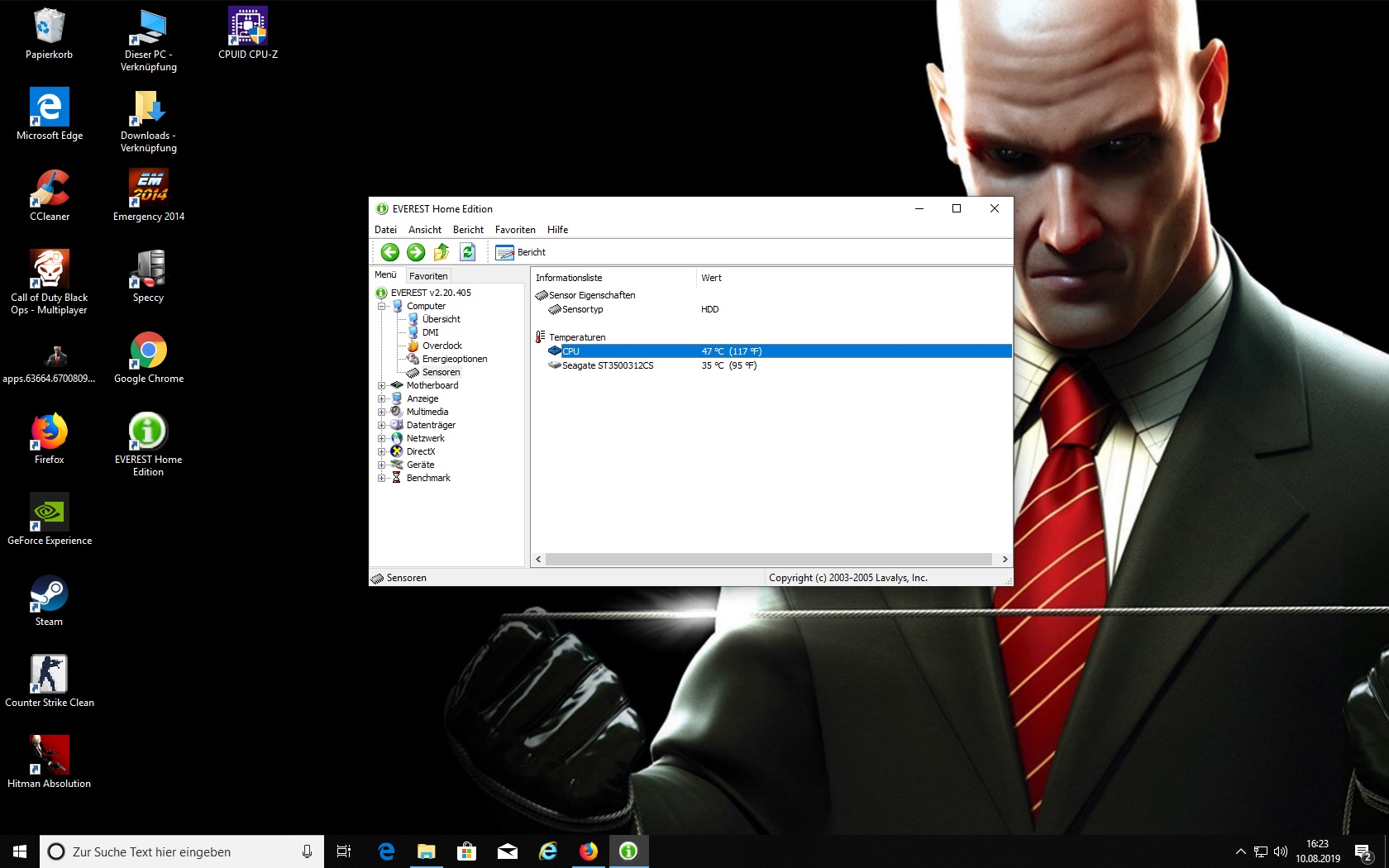This screenshot has width=1389, height=868.
Task: Switch to the Menü tab
Action: (x=385, y=275)
